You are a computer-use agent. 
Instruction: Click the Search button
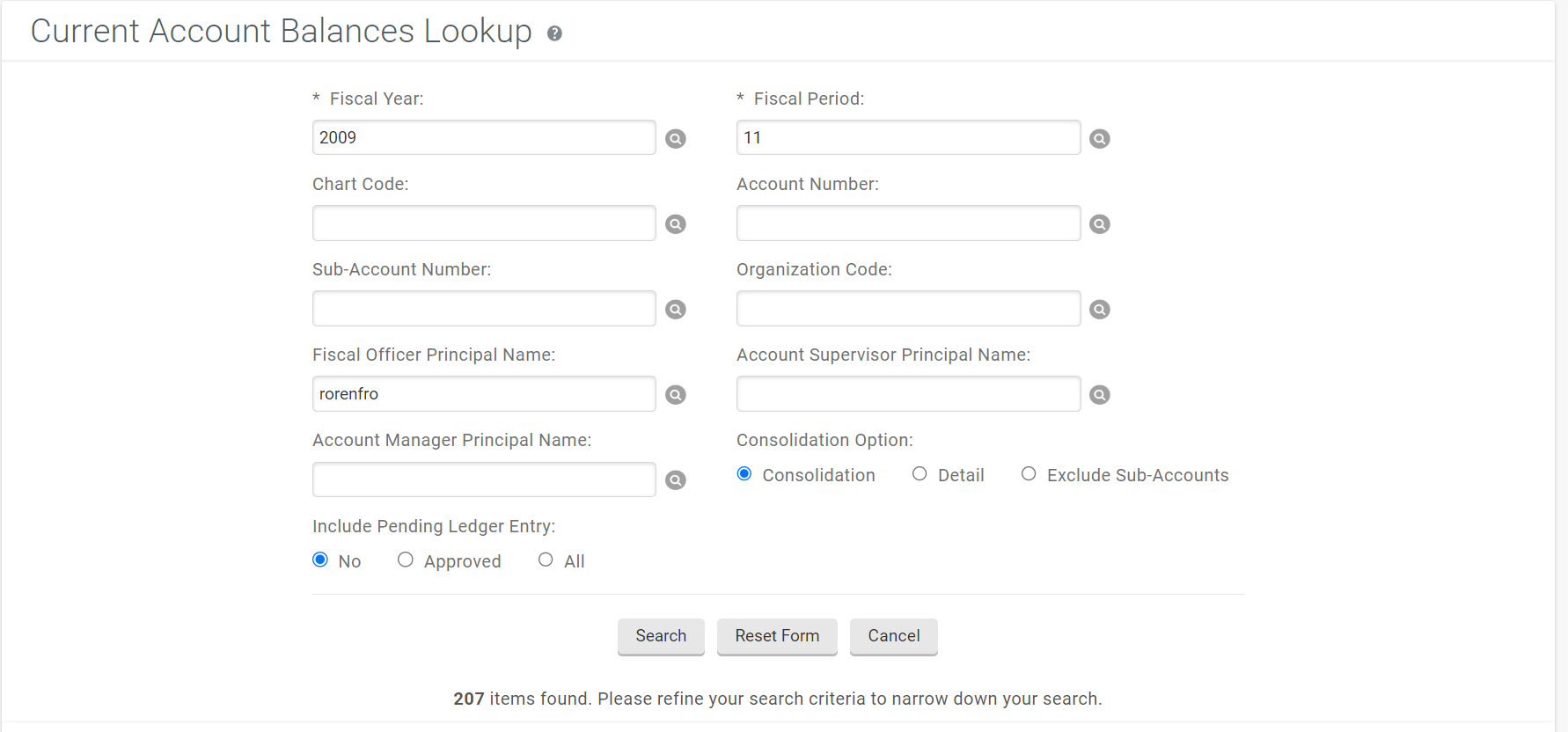[661, 636]
